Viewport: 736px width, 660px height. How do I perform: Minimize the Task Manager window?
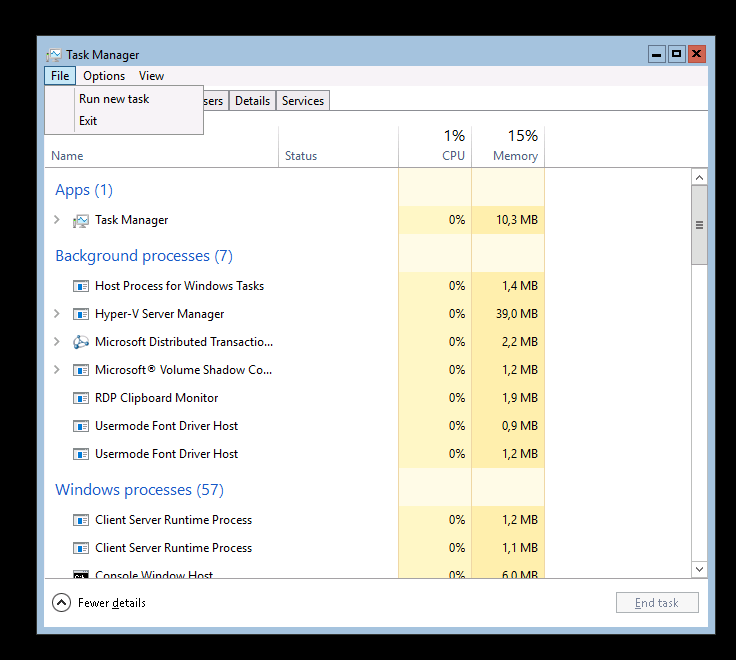(x=657, y=54)
